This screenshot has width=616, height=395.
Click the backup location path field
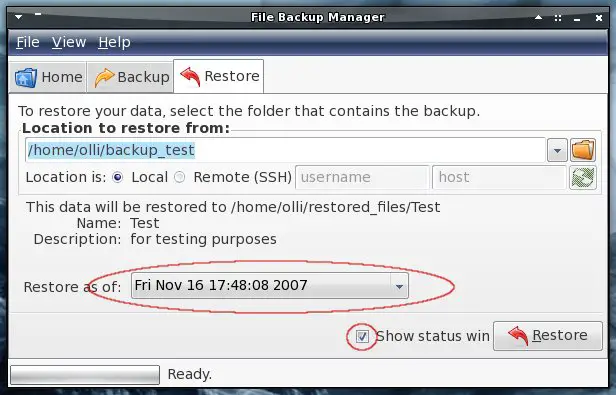point(285,150)
